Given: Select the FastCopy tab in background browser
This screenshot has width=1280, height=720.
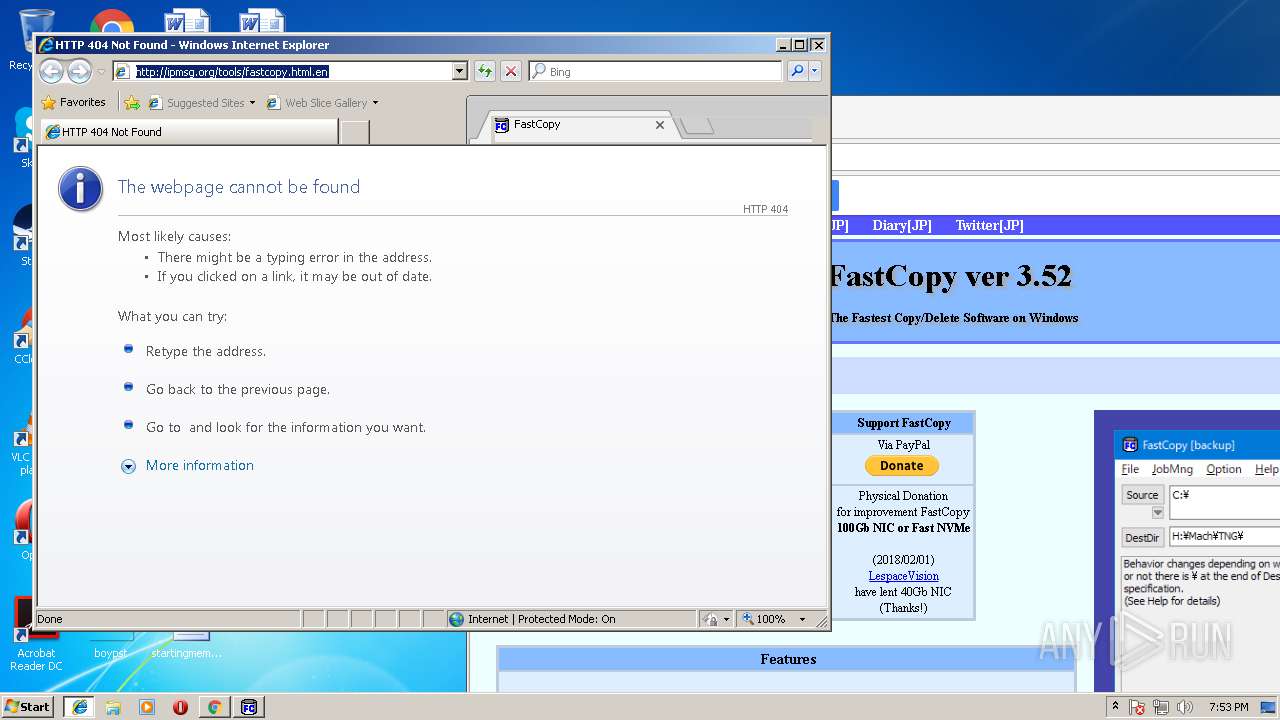Looking at the screenshot, I should [x=576, y=125].
